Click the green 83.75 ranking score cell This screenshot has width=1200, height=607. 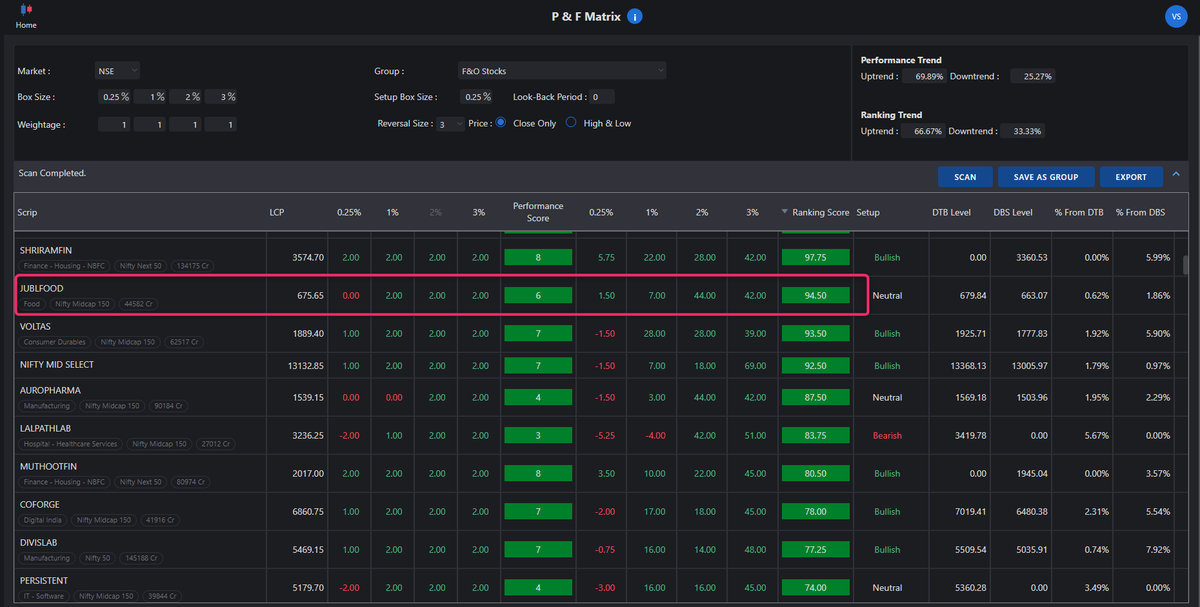pyautogui.click(x=815, y=435)
